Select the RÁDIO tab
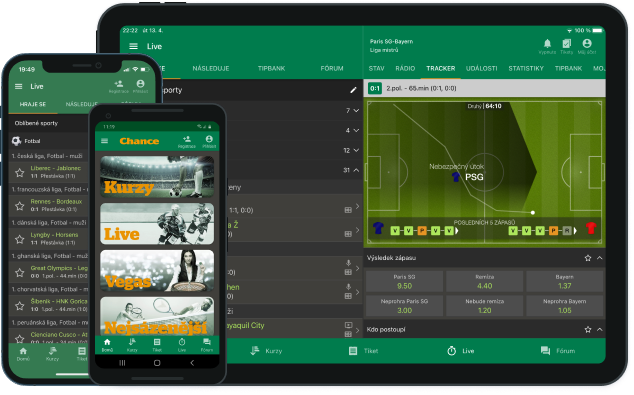This screenshot has width=634, height=395. 405,68
